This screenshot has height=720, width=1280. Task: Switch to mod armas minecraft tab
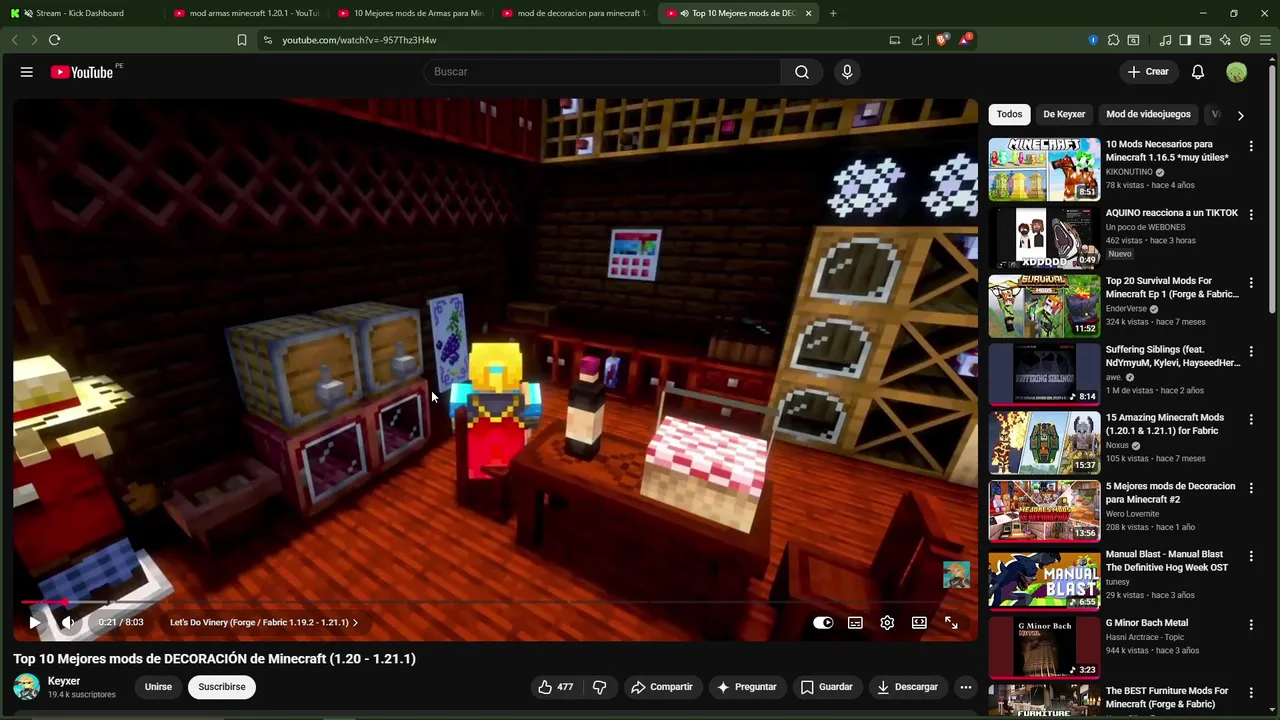[248, 13]
